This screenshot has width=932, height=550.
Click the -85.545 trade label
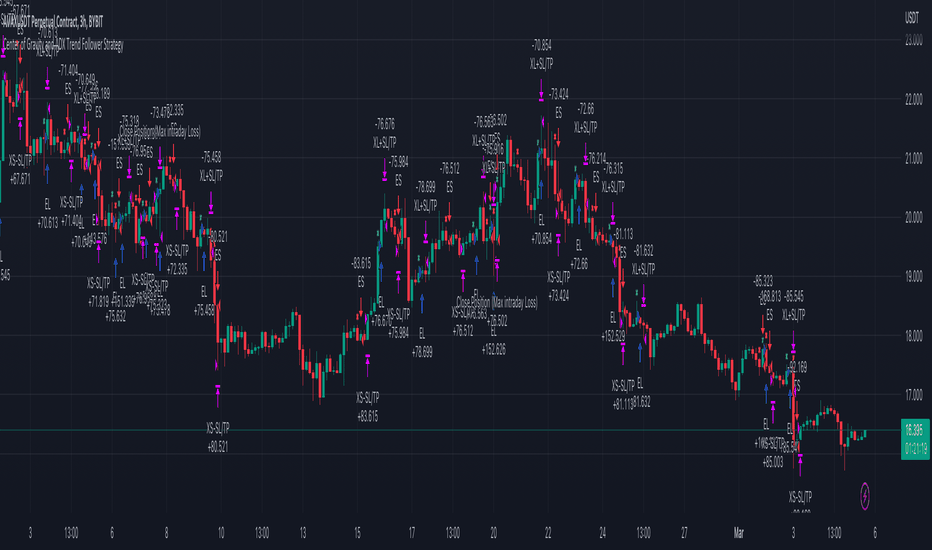794,296
